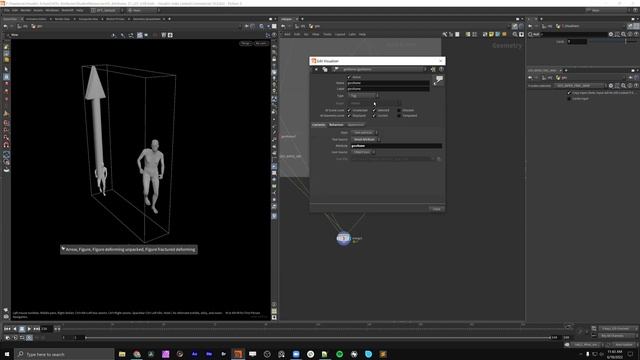The width and height of the screenshot is (640, 360).
Task: Step back one frame in playbar
Action: [15, 329]
